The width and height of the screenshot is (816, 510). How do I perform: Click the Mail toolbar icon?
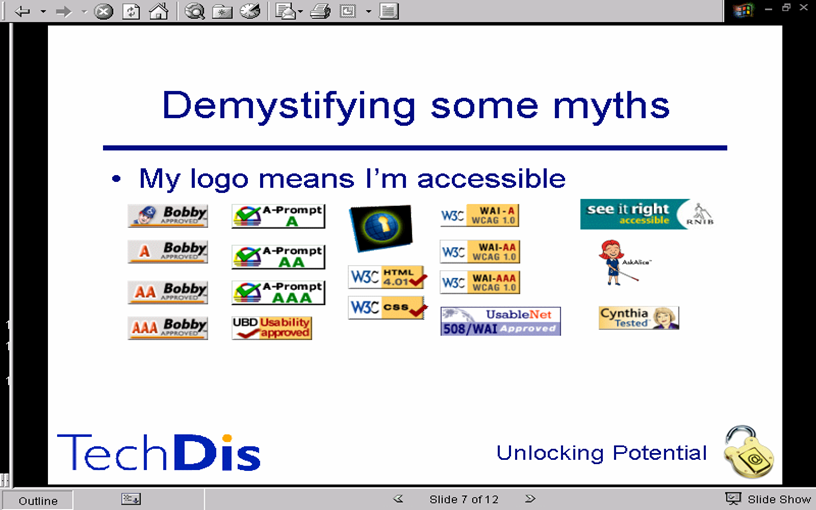(285, 11)
